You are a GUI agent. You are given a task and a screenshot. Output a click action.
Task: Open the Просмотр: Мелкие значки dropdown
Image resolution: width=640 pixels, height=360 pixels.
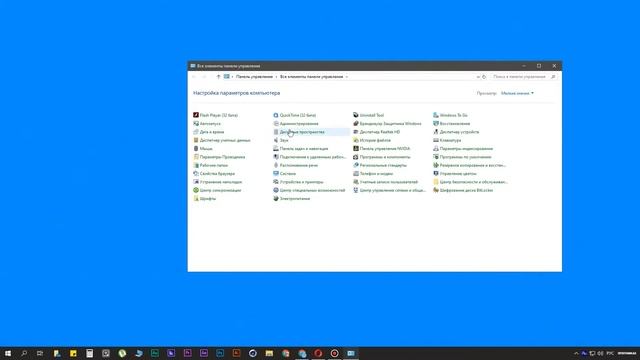point(517,93)
